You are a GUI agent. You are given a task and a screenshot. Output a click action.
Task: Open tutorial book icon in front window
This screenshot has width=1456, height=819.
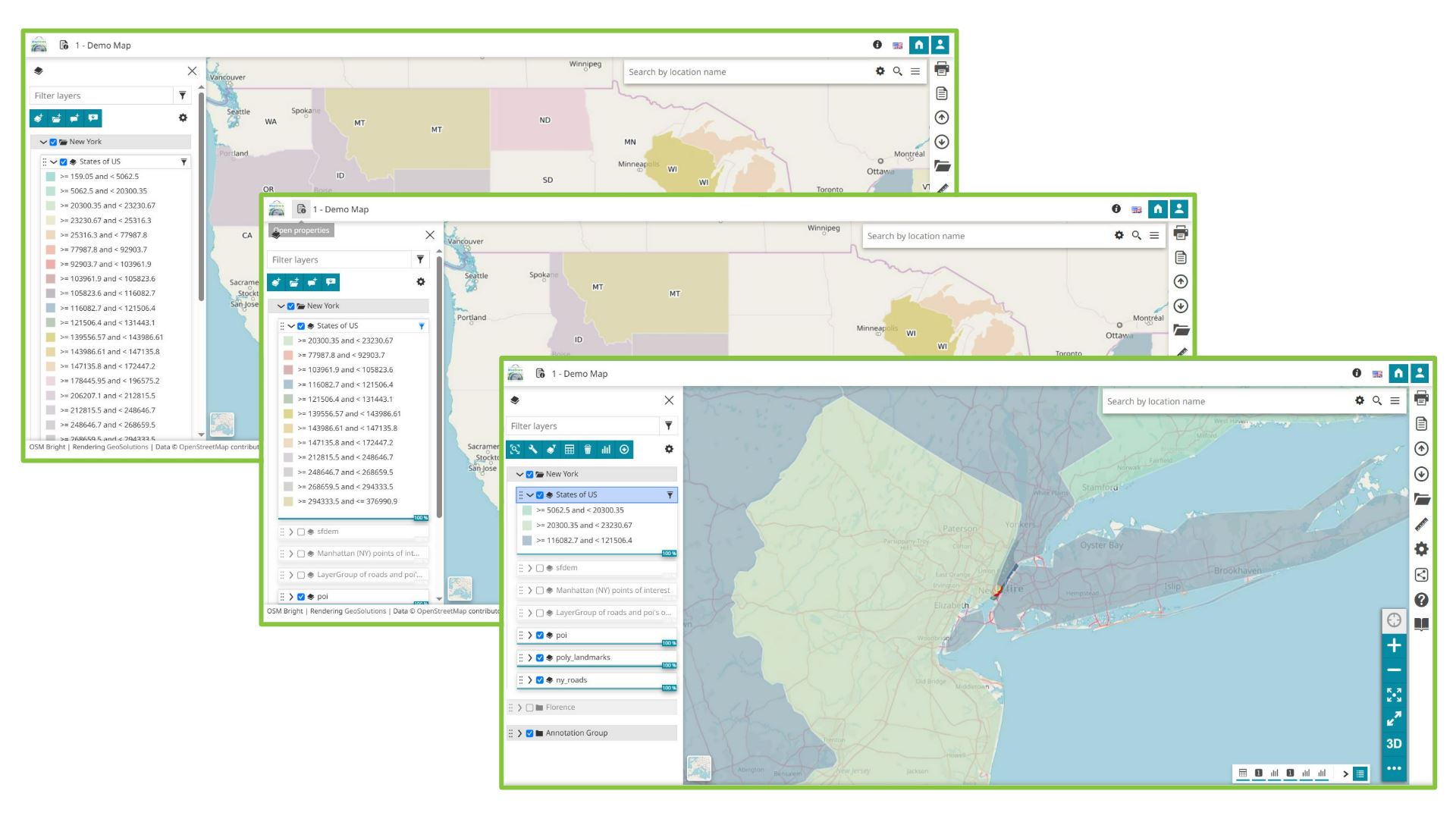coord(1422,625)
